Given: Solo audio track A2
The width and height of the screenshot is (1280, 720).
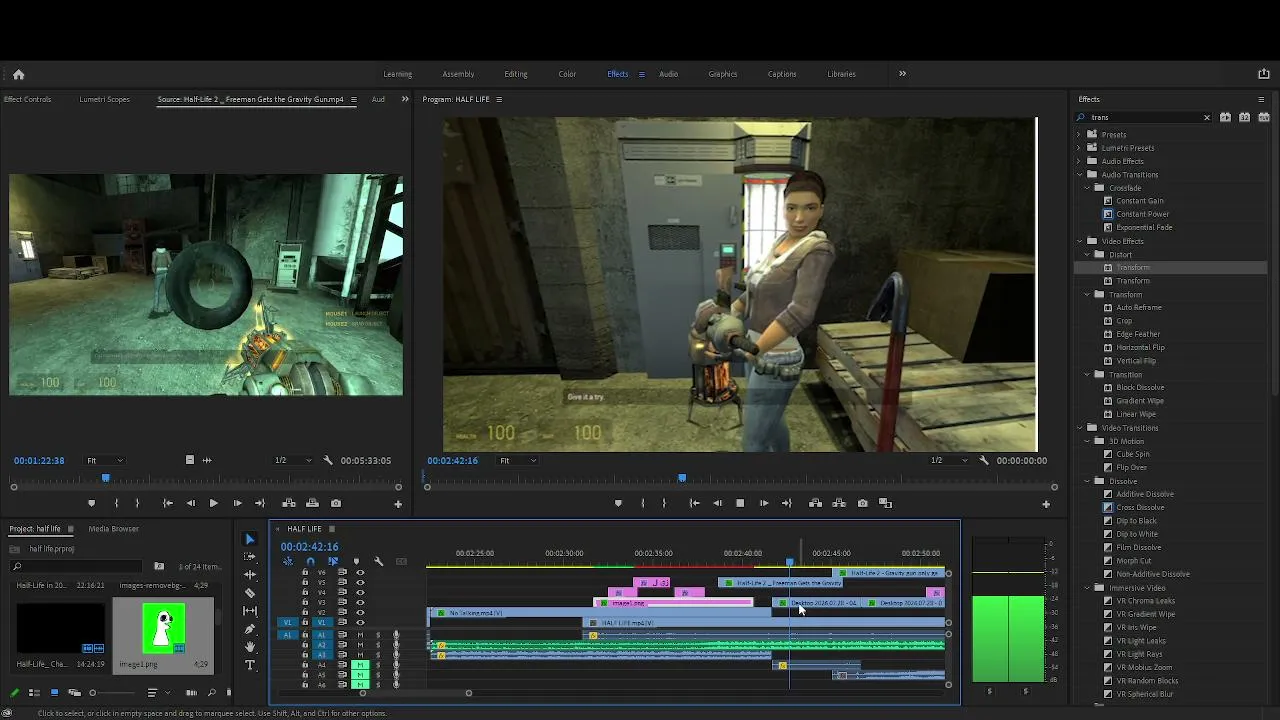Looking at the screenshot, I should coord(378,645).
